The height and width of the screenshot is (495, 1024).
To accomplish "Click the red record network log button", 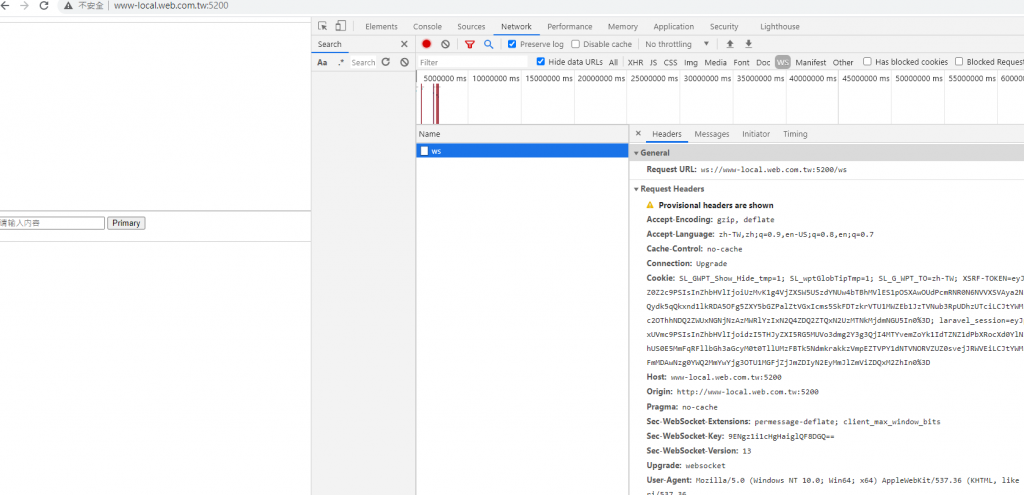I will [x=426, y=44].
